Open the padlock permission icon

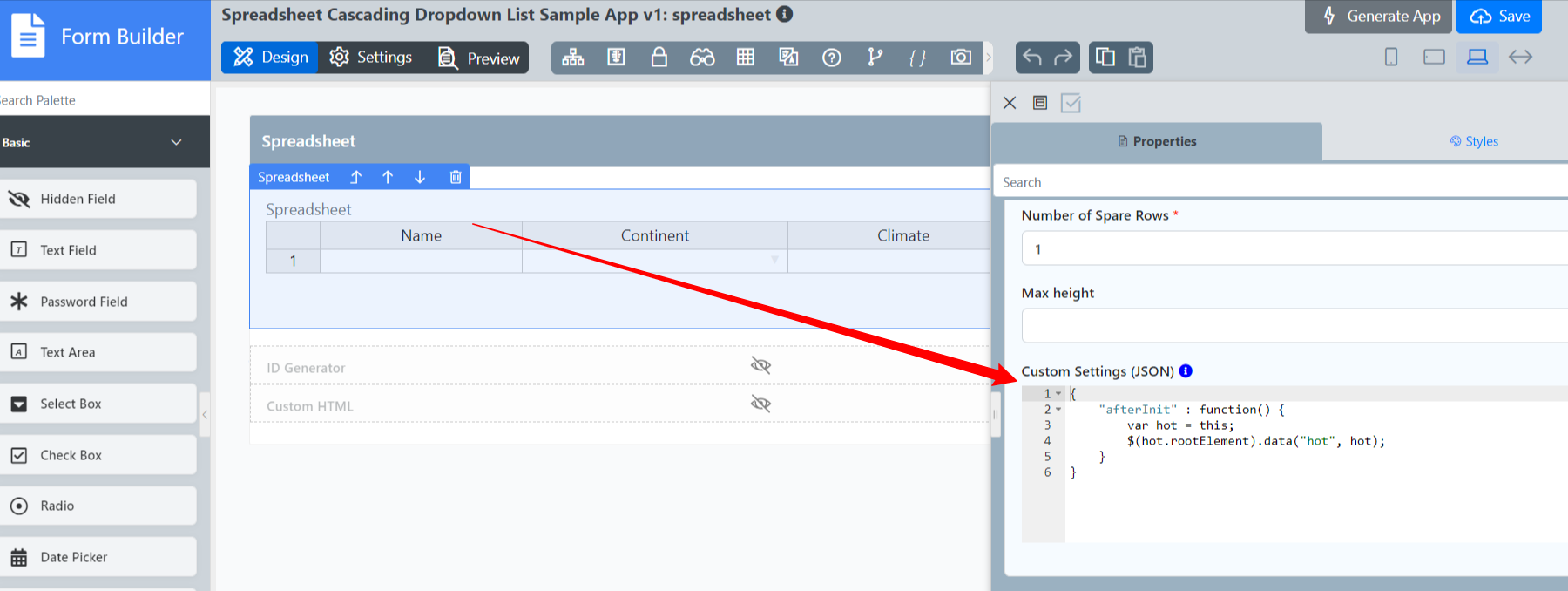point(659,58)
